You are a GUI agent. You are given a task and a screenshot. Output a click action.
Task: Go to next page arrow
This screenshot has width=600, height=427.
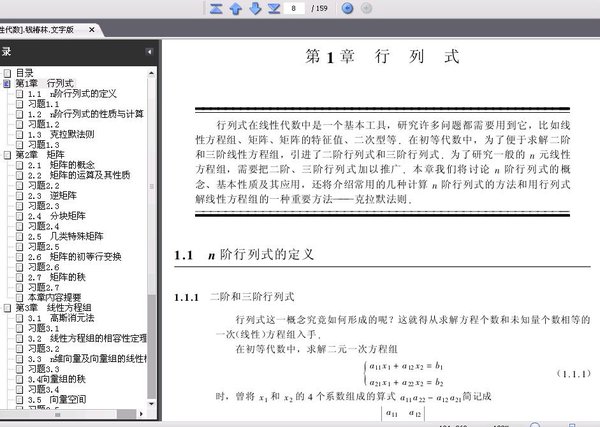[255, 8]
